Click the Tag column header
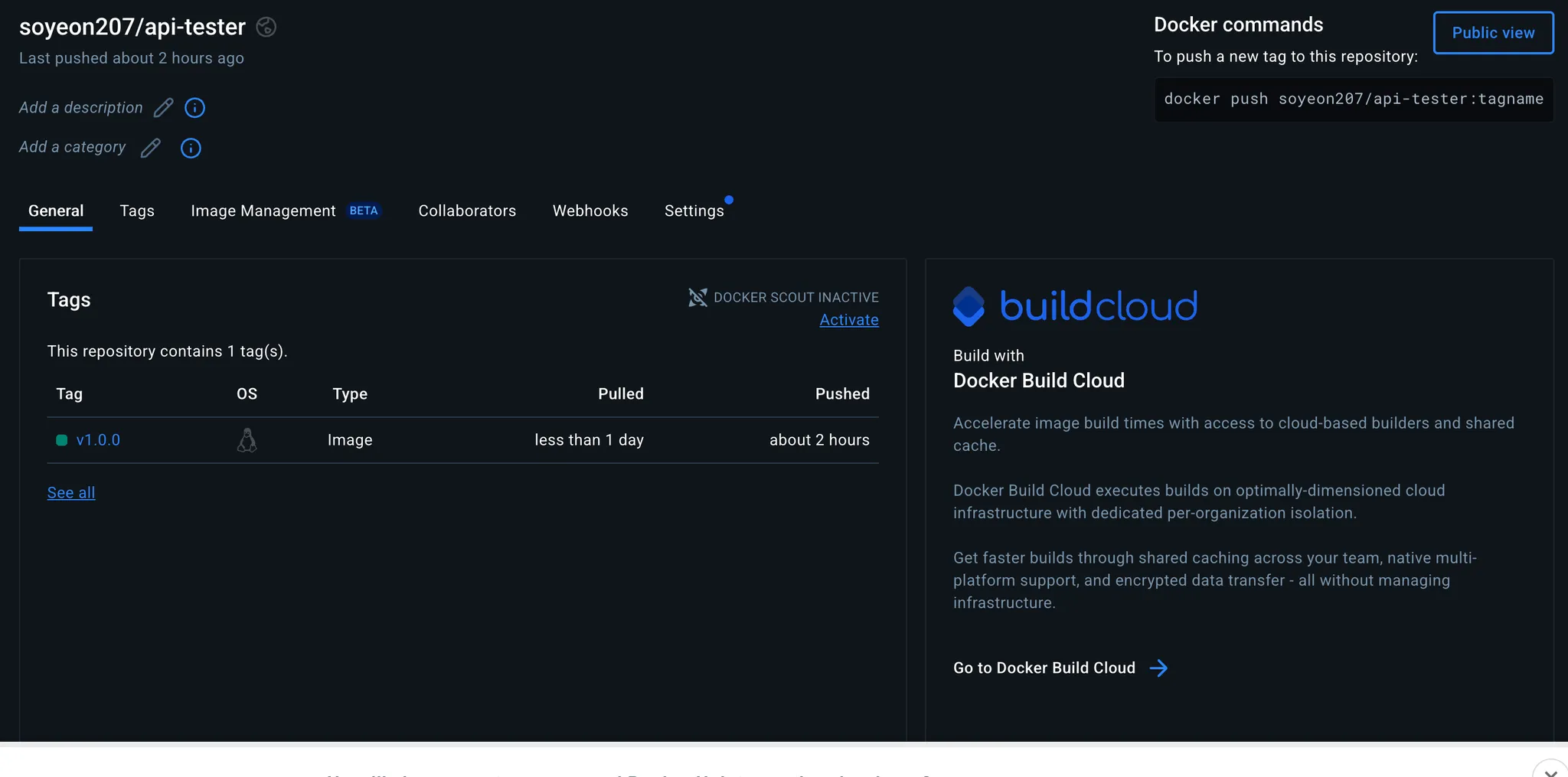1568x777 pixels. click(69, 394)
